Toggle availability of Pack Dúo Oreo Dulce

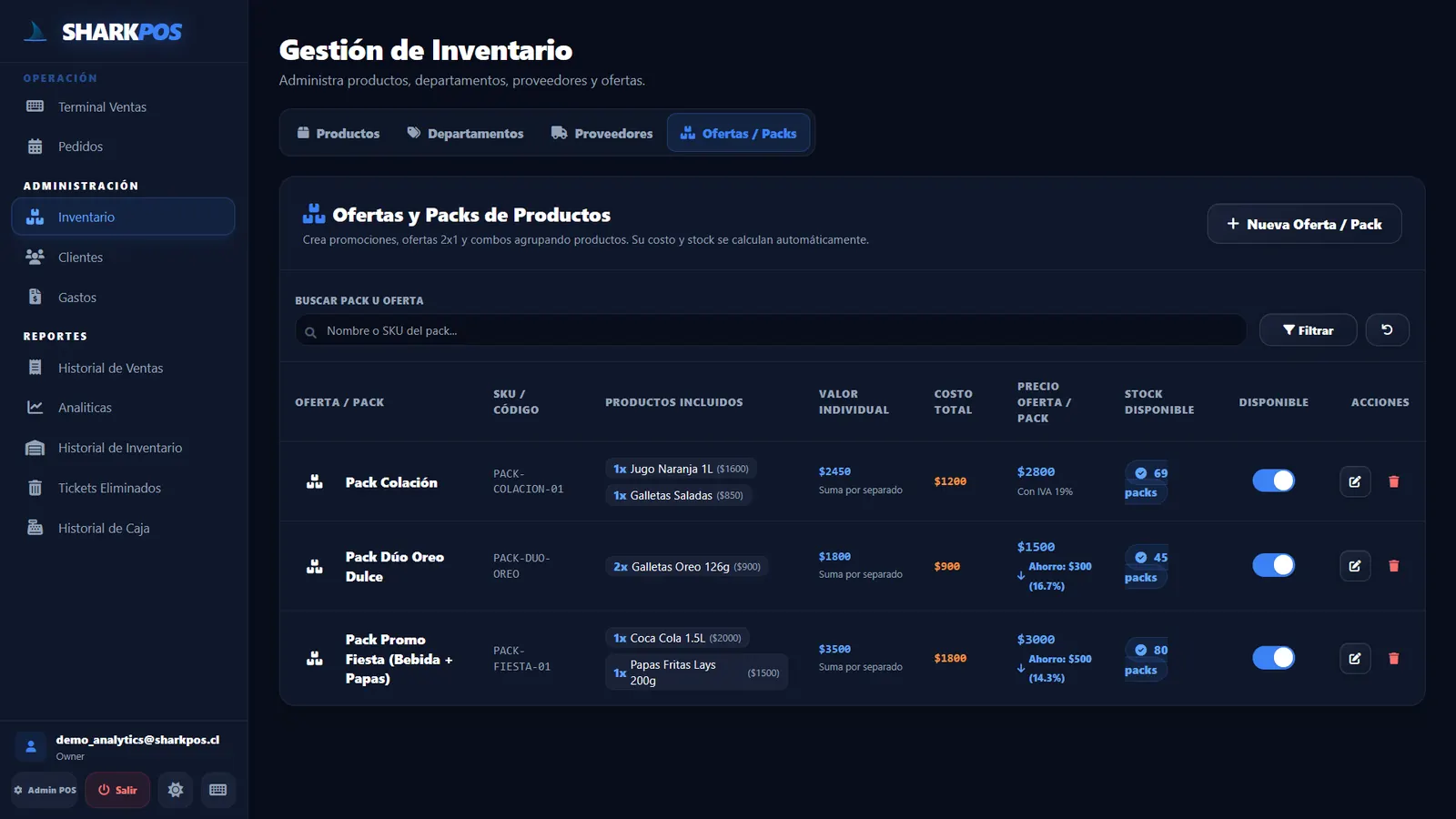1273,565
